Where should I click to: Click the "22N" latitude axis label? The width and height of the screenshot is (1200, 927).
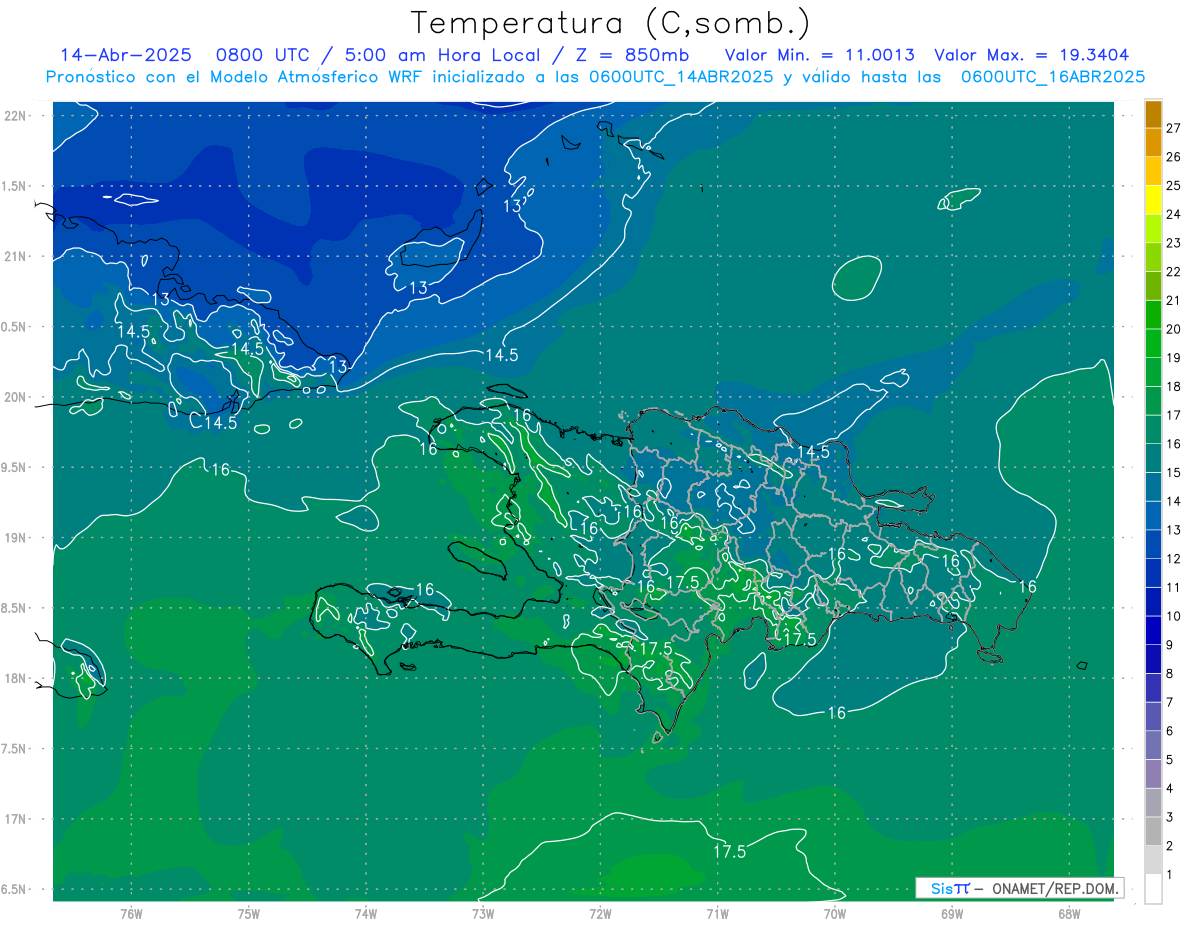(16, 116)
